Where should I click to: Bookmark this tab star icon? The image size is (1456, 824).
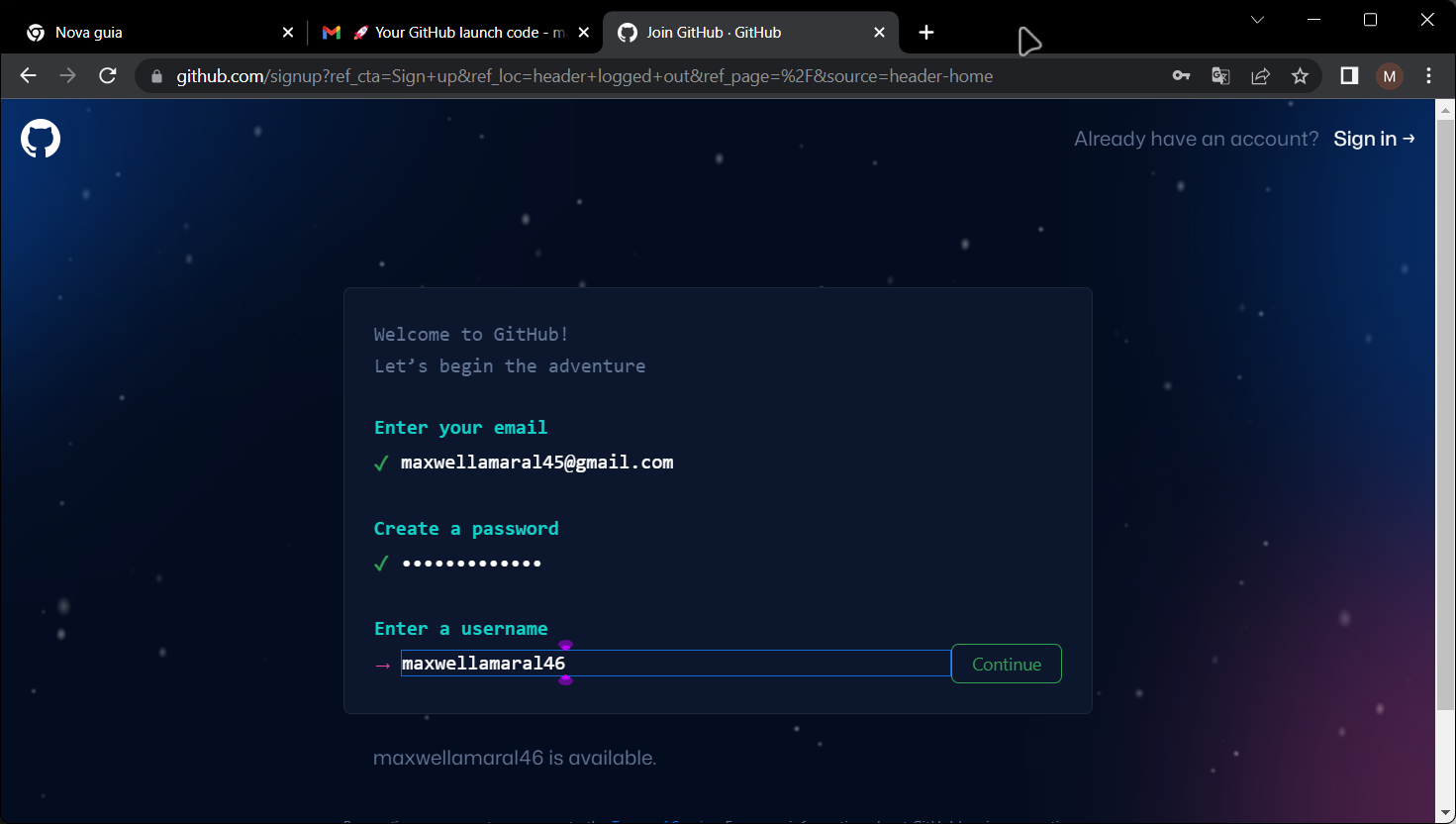1300,76
